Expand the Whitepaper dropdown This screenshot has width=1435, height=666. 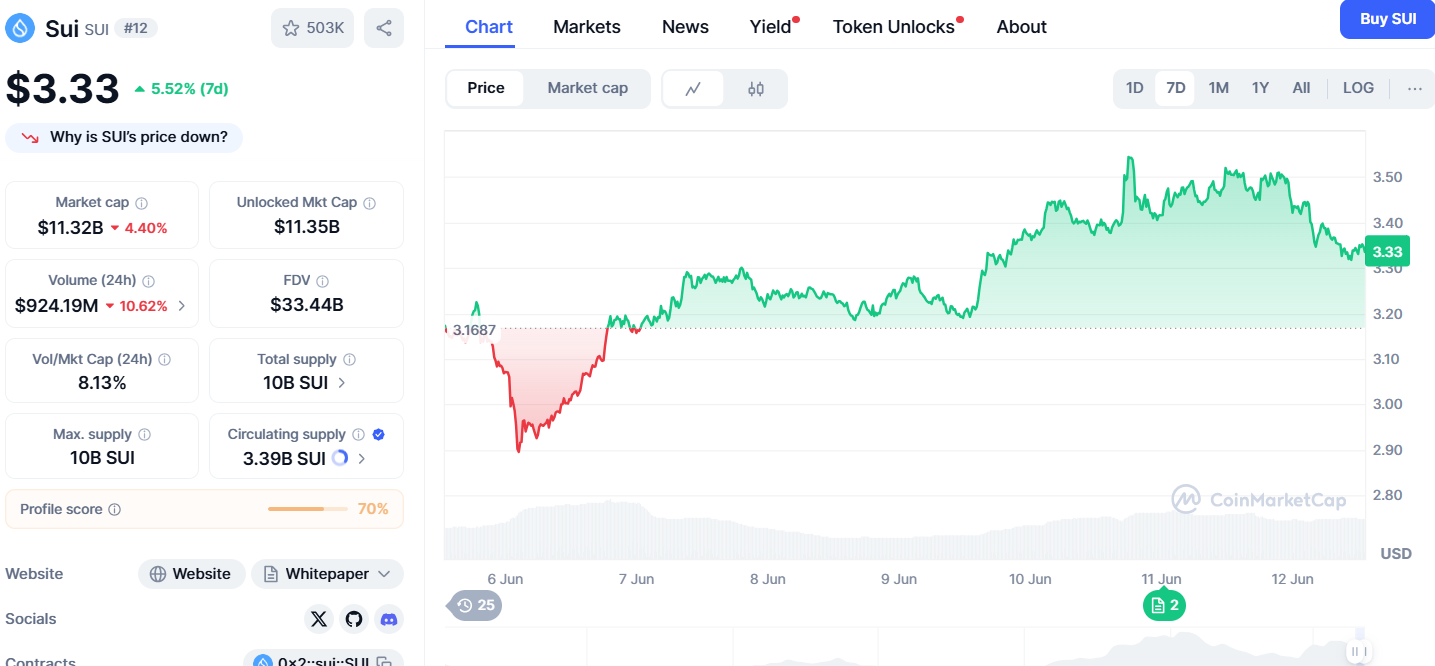pos(327,574)
